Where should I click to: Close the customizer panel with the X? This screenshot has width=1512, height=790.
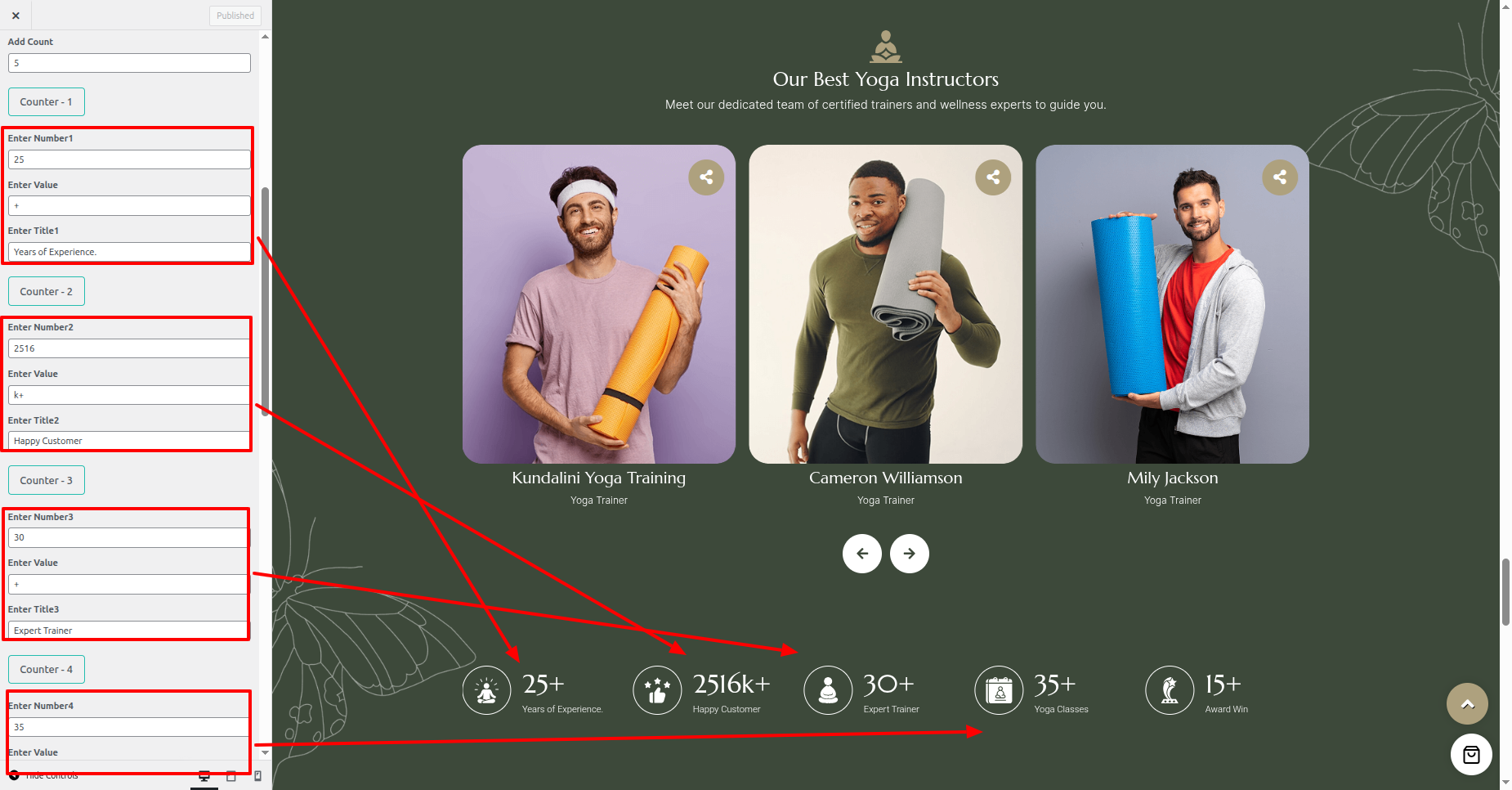tap(16, 16)
